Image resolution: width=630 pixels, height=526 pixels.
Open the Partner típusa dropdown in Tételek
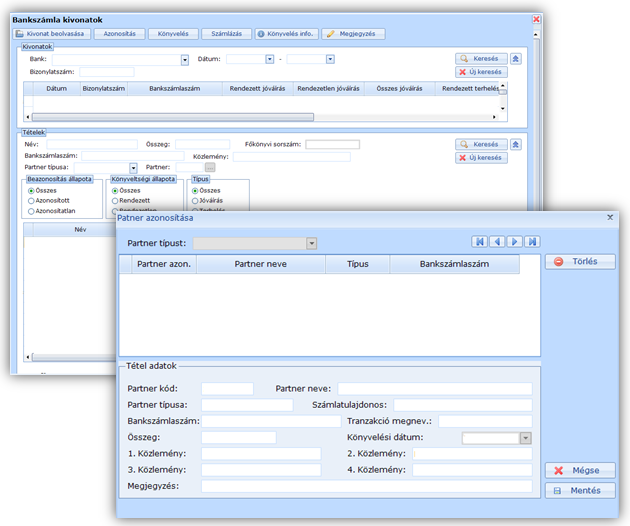pyautogui.click(x=133, y=168)
